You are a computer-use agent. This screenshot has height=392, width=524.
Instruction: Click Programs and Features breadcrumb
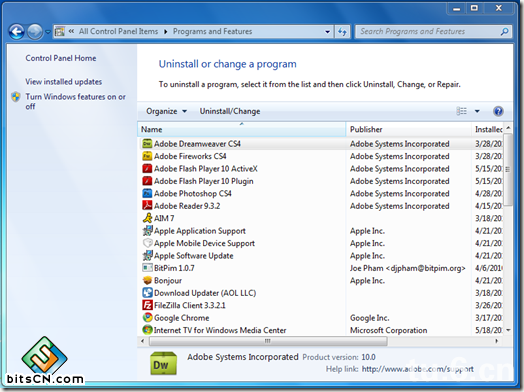(x=213, y=31)
